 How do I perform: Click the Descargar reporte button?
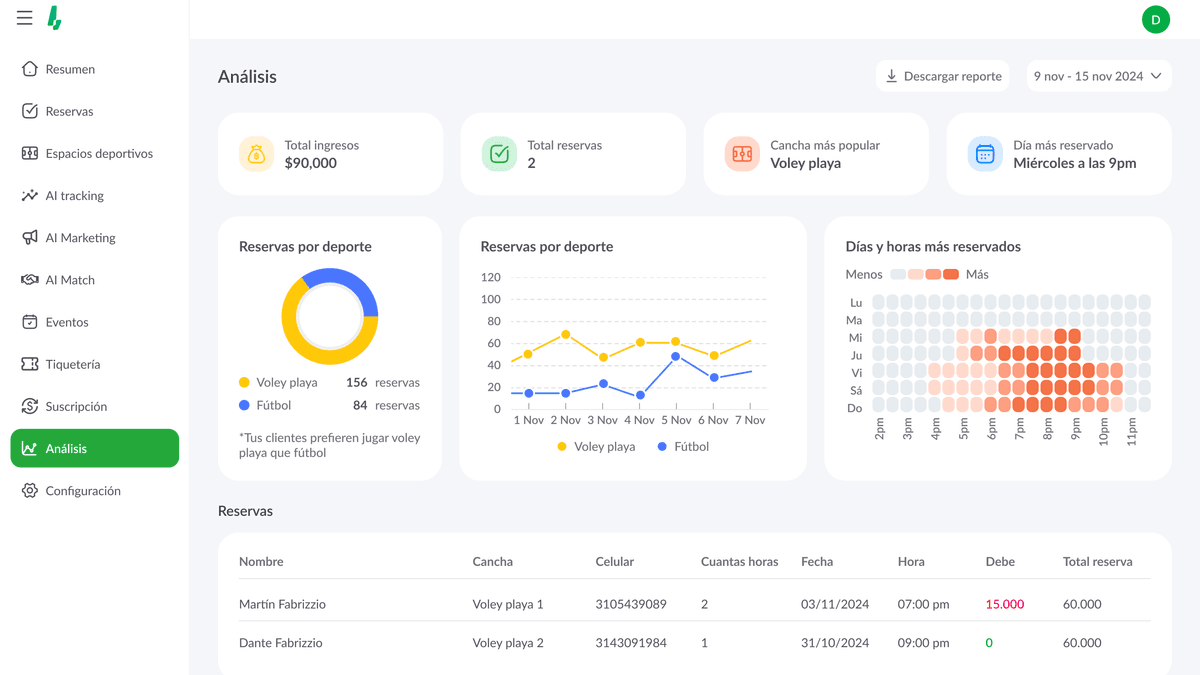coord(942,76)
